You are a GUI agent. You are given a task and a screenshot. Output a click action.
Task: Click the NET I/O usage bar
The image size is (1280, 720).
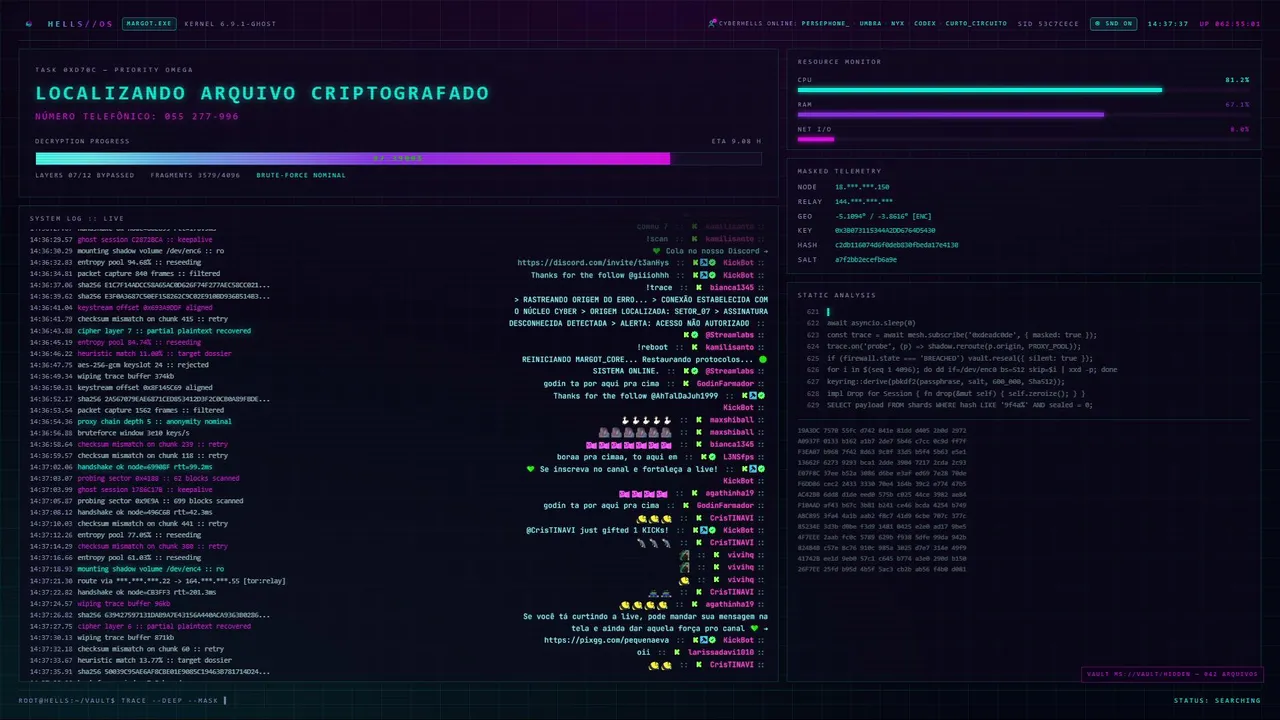(1023, 139)
